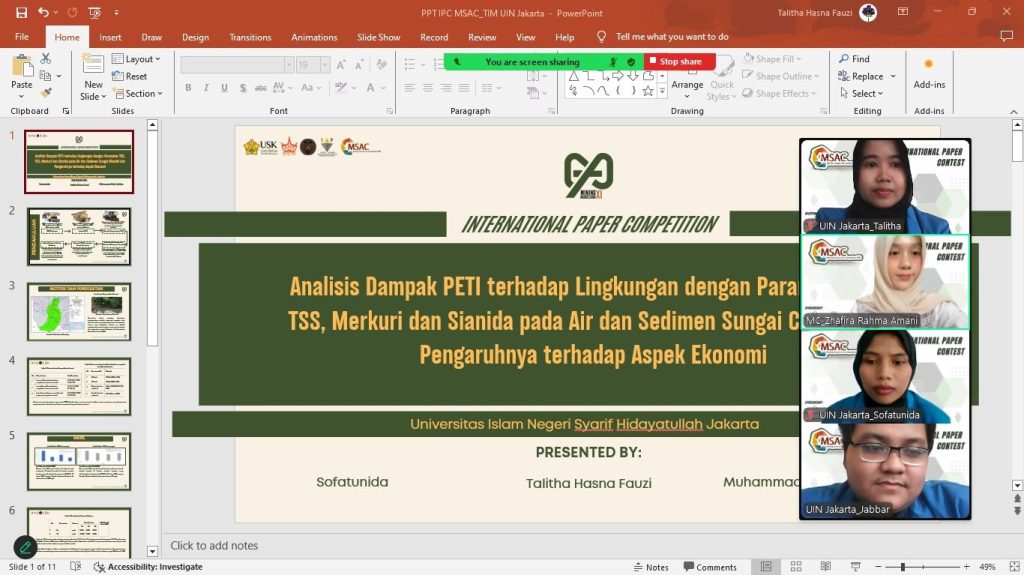Toggle Bold formatting
The width and height of the screenshot is (1024, 575).
click(188, 88)
